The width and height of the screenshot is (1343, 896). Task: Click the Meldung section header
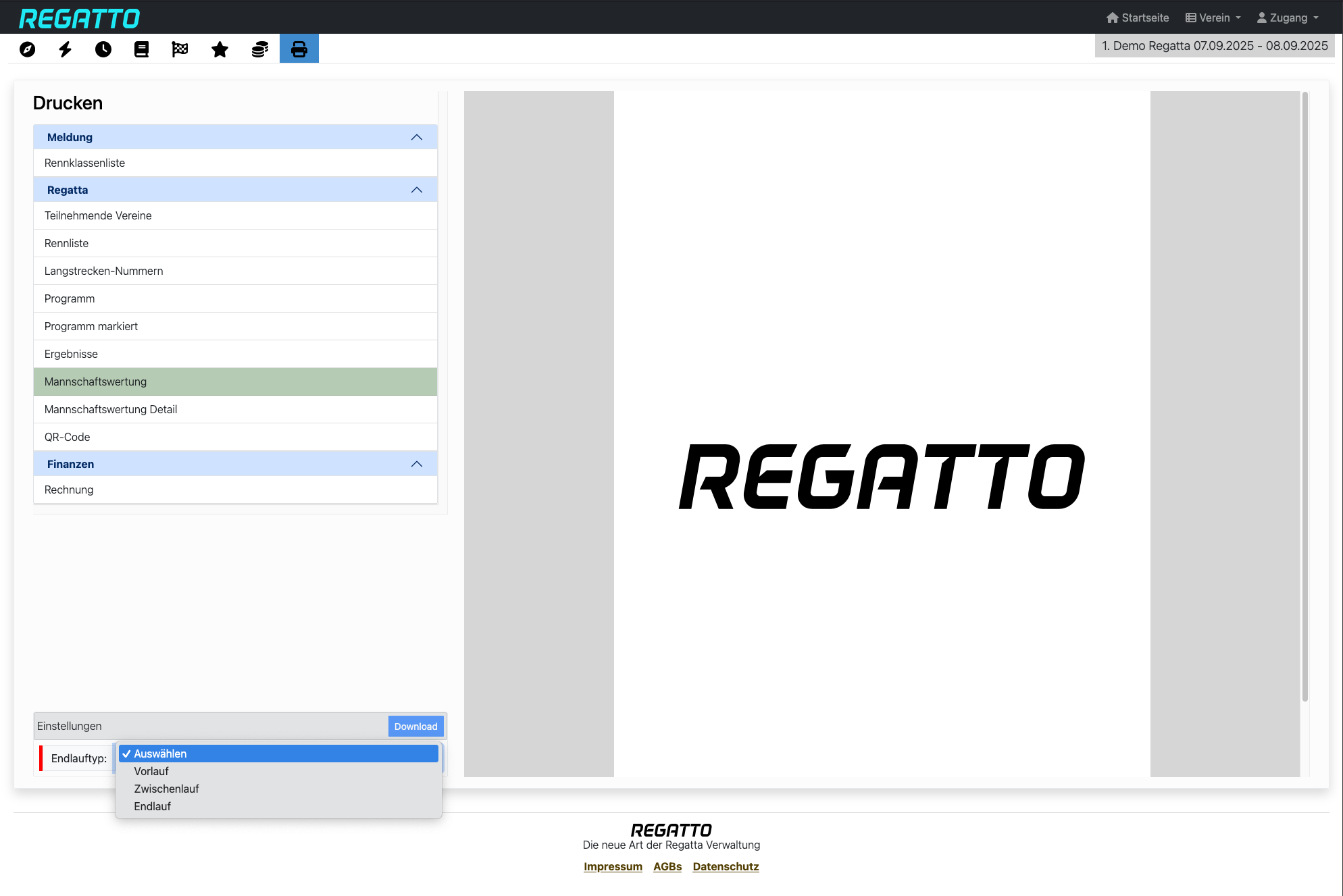pos(235,137)
